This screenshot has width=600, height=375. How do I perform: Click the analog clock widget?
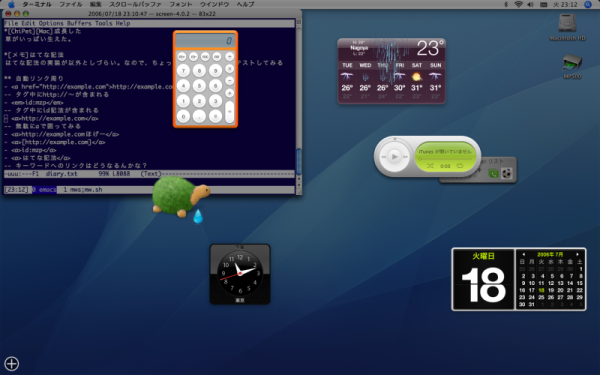240,274
